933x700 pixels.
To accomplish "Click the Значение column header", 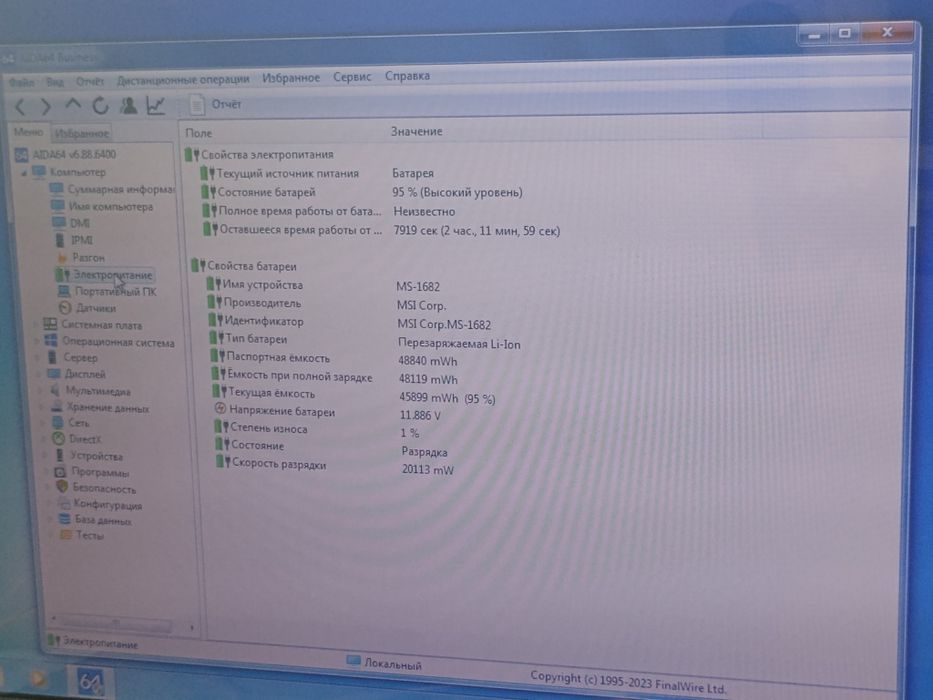I will [x=417, y=132].
